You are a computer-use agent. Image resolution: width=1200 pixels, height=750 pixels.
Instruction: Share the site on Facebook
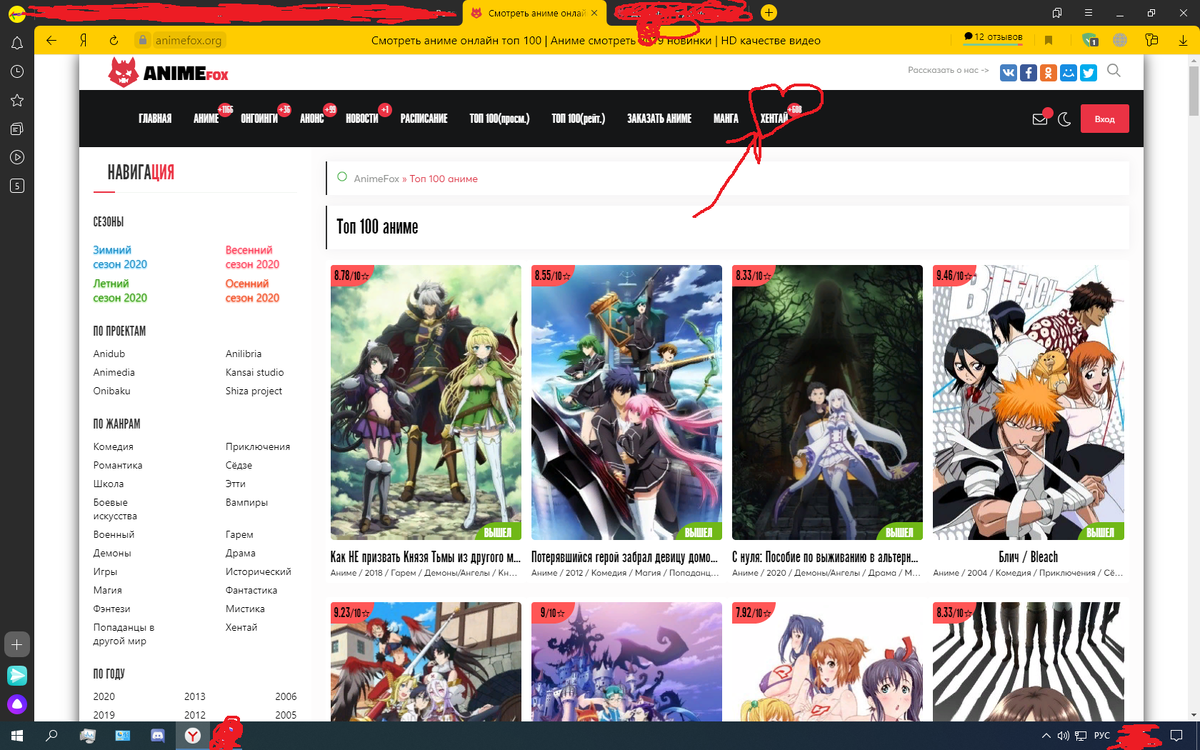tap(1028, 72)
